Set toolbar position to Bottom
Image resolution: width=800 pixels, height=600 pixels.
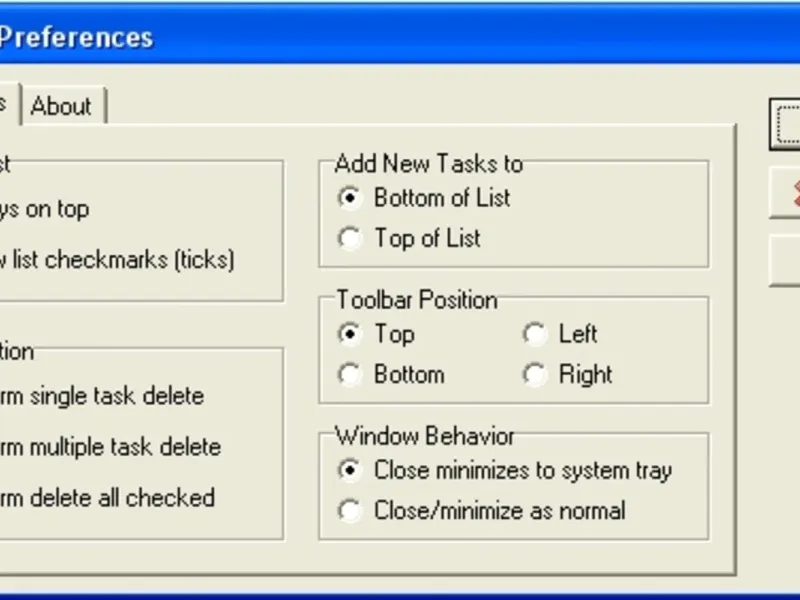[350, 375]
